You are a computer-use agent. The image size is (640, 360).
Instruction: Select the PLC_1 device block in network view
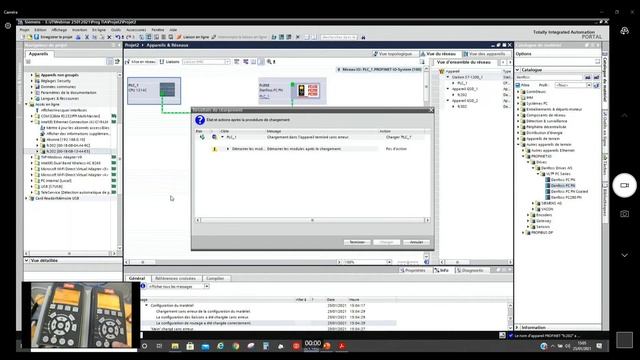coord(154,91)
